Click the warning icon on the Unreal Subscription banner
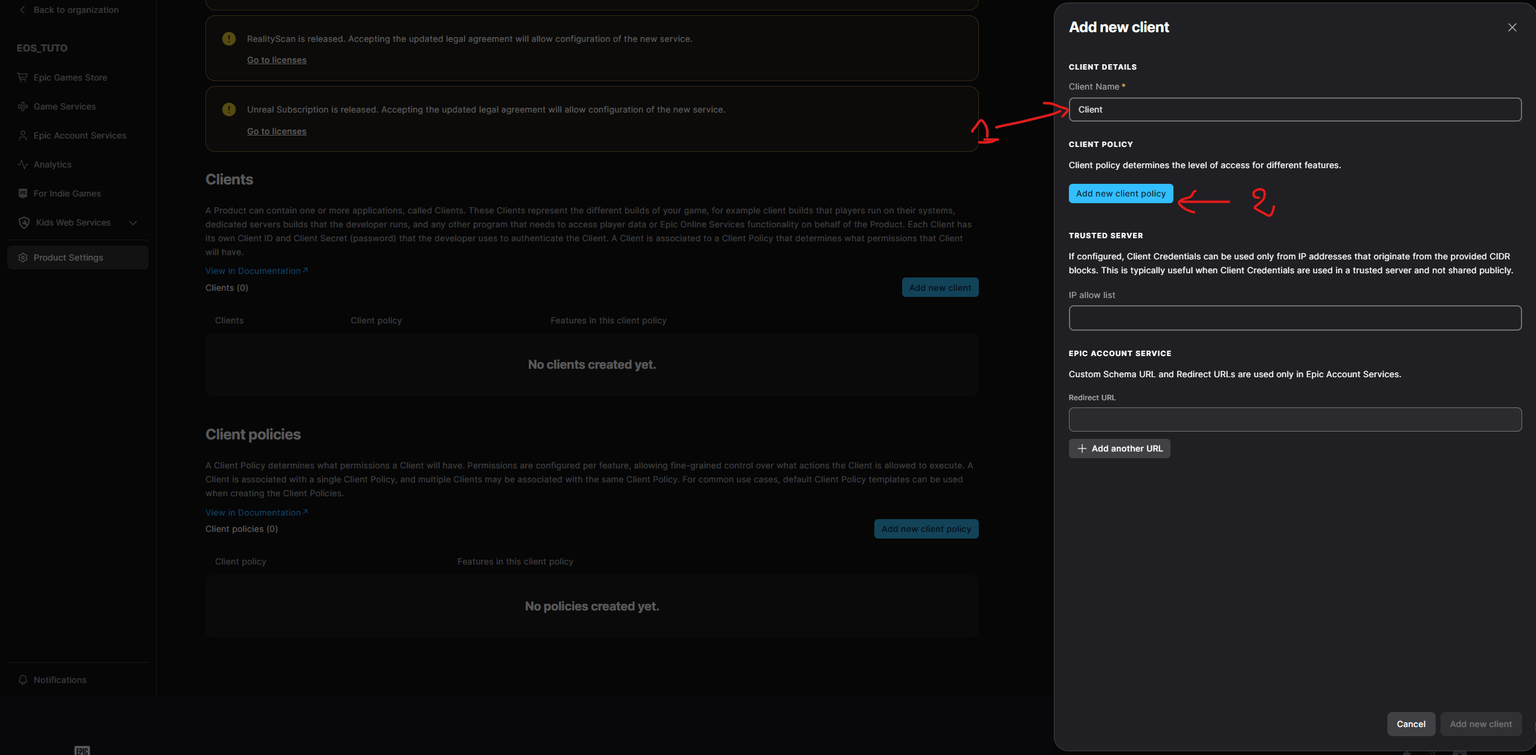 coord(228,109)
